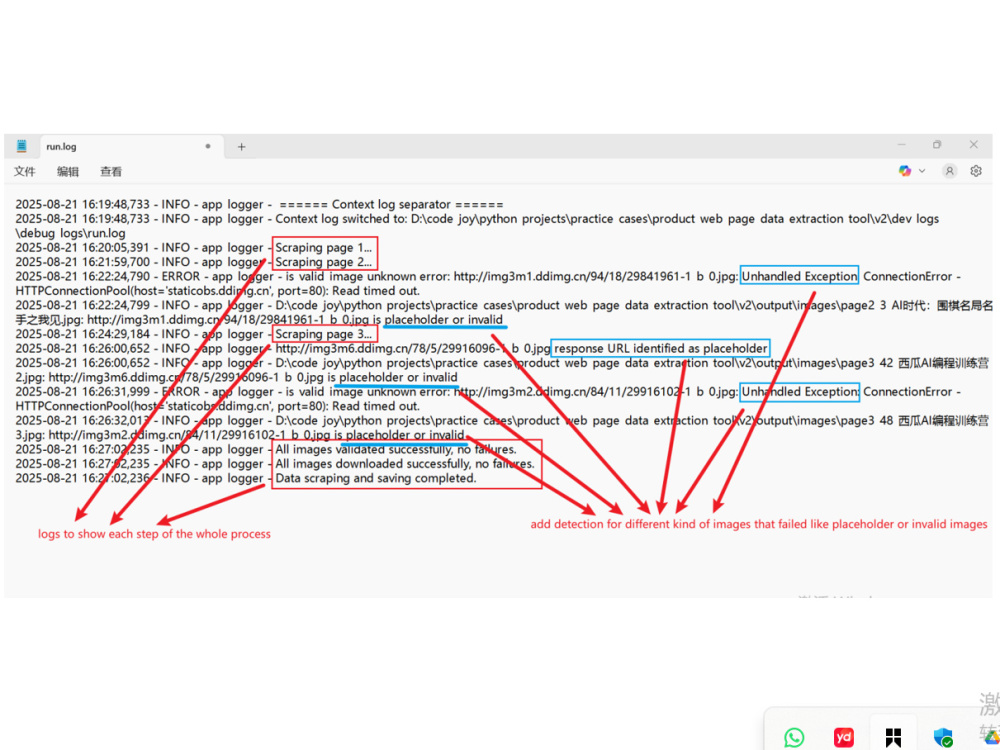Image resolution: width=1000 pixels, height=750 pixels.
Task: Open Notepad settings gear
Action: point(976,171)
